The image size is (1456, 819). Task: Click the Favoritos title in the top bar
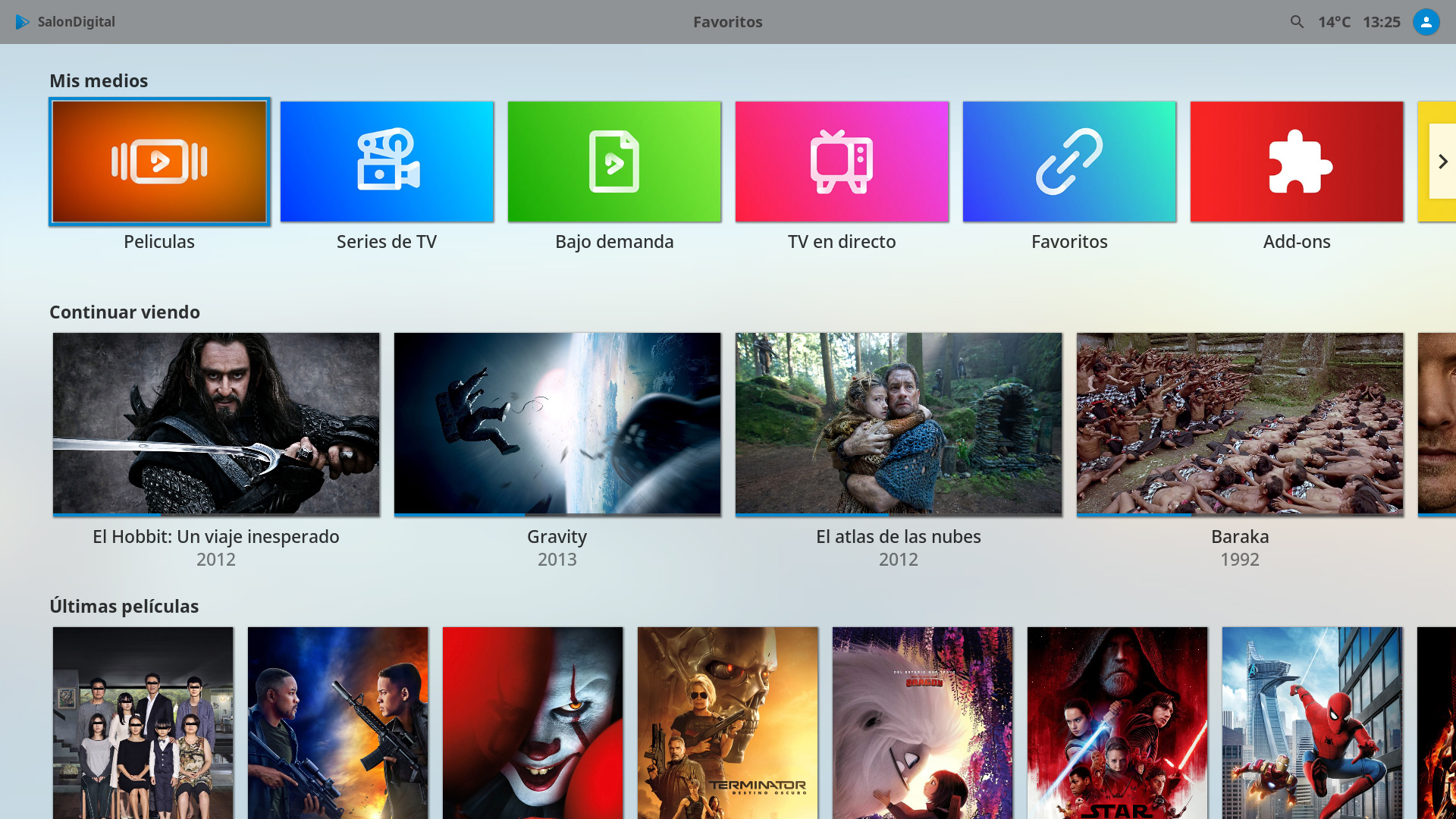(x=728, y=22)
